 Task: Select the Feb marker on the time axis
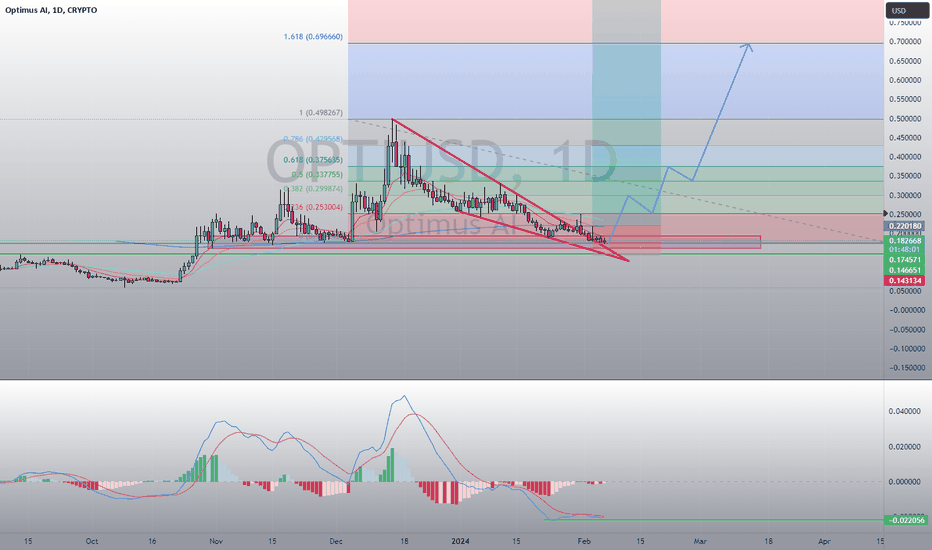coord(584,541)
